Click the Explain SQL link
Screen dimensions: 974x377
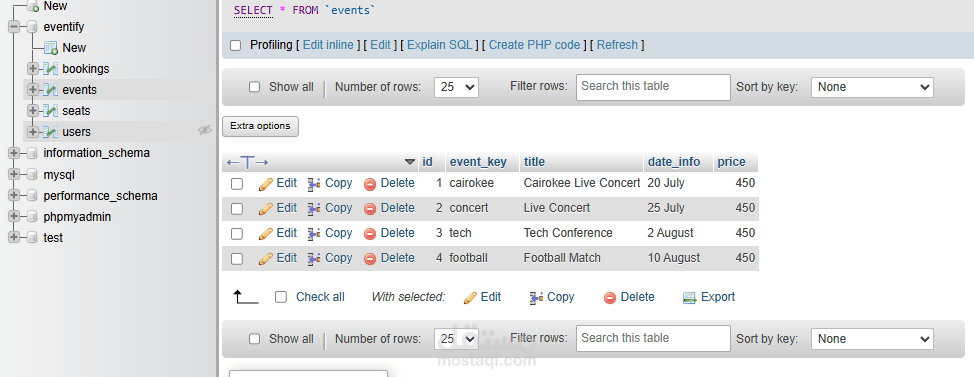440,45
